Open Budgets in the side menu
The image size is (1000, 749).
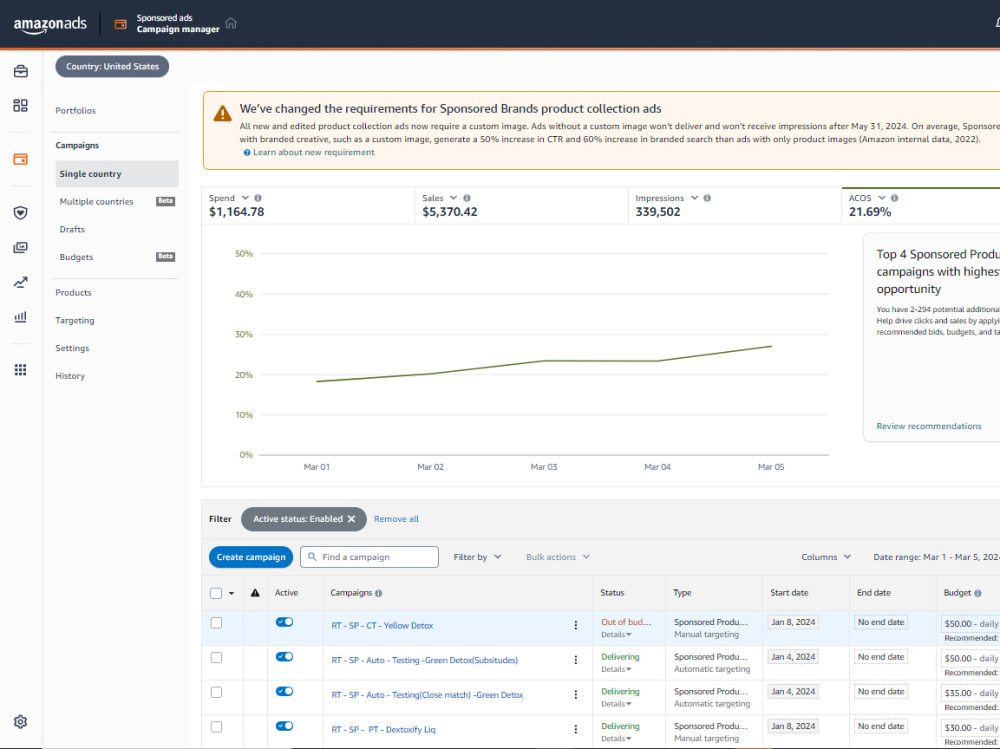click(77, 257)
